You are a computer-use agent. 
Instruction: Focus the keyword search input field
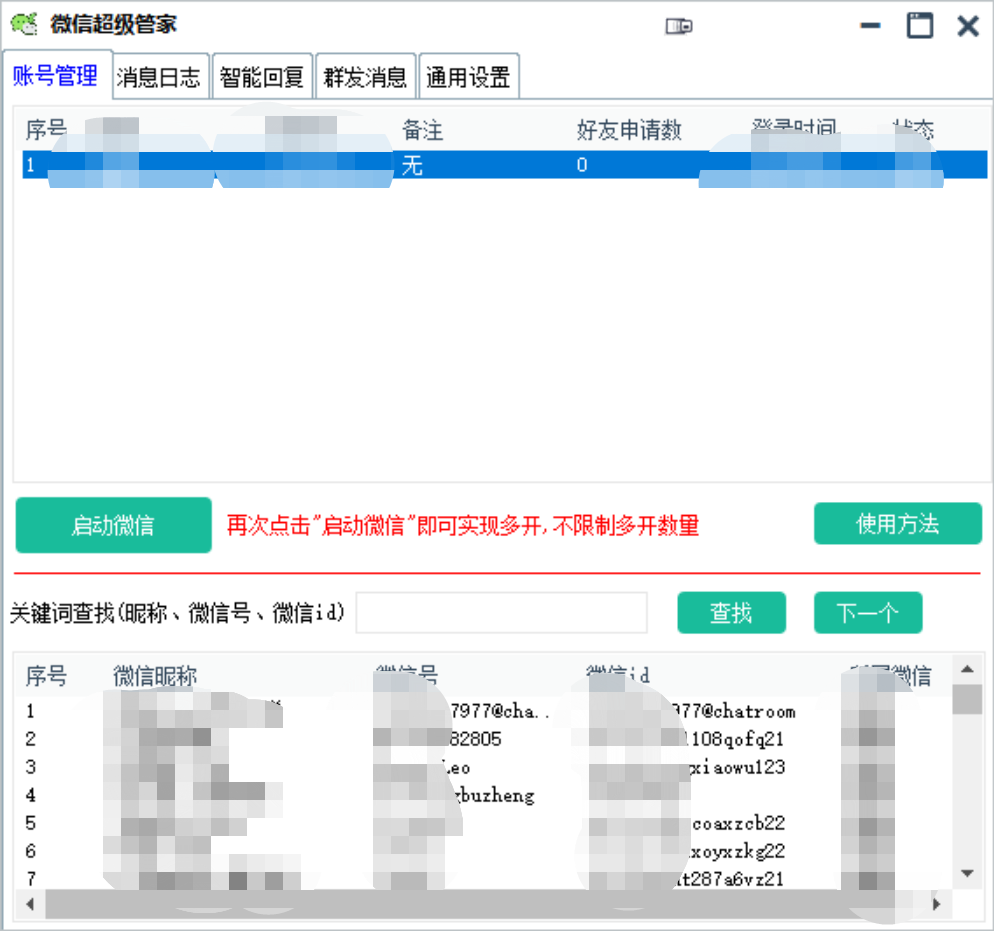(501, 613)
